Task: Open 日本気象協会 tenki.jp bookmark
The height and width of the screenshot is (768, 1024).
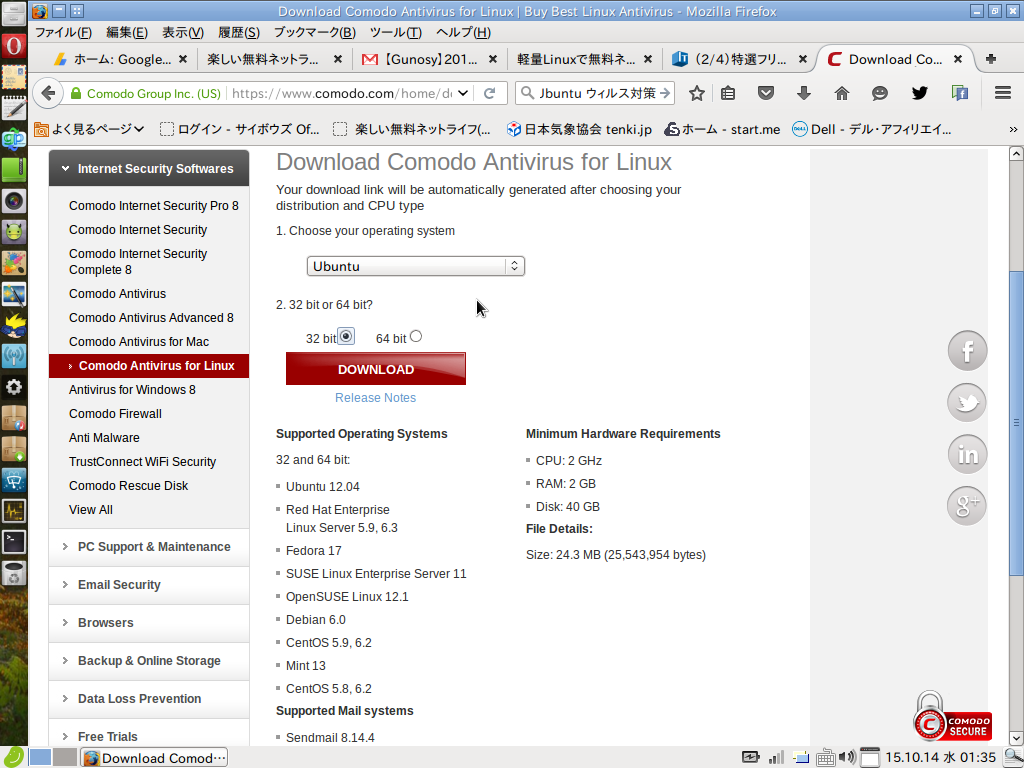Action: 579,129
